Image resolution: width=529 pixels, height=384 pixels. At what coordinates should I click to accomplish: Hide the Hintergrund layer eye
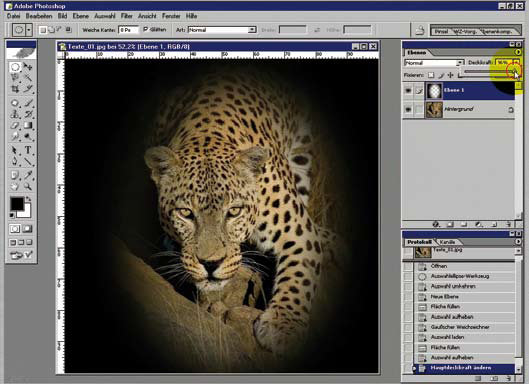coord(408,110)
